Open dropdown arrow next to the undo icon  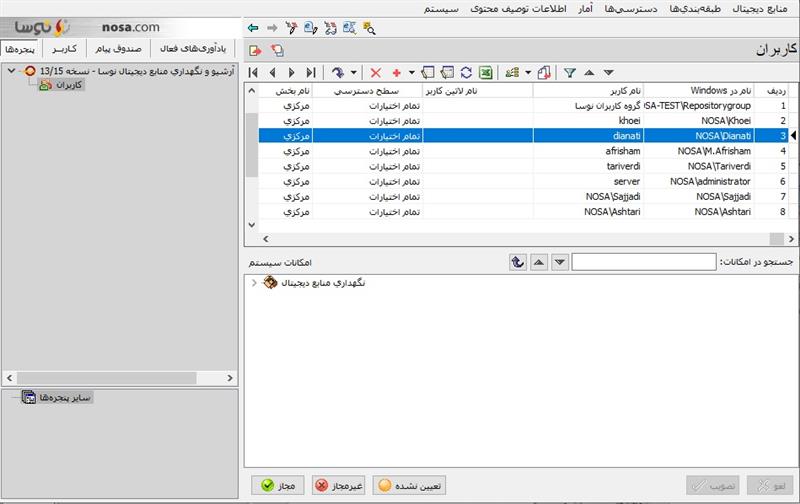pos(353,72)
